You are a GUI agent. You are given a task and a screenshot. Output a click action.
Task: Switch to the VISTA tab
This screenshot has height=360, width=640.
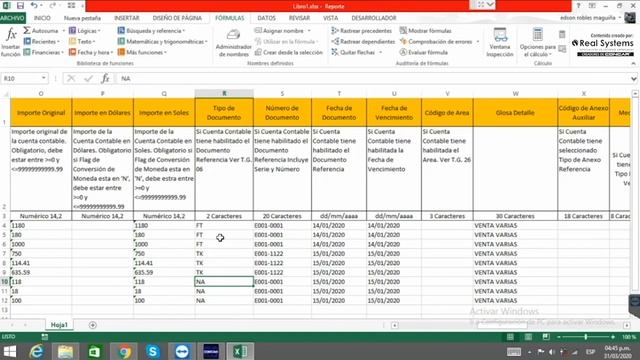pyautogui.click(x=330, y=18)
